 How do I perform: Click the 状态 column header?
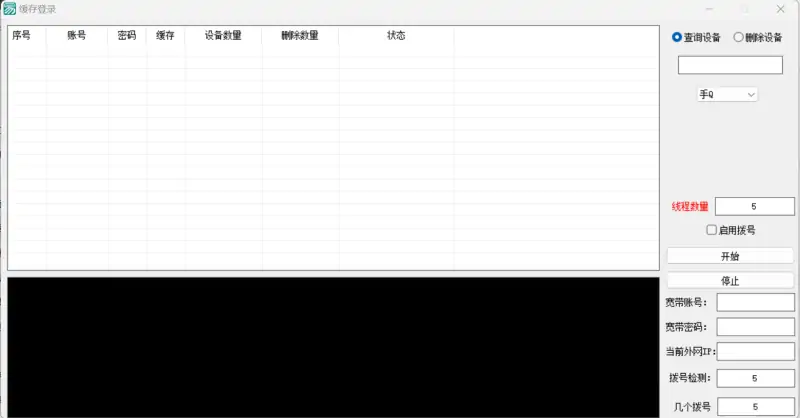click(x=396, y=35)
